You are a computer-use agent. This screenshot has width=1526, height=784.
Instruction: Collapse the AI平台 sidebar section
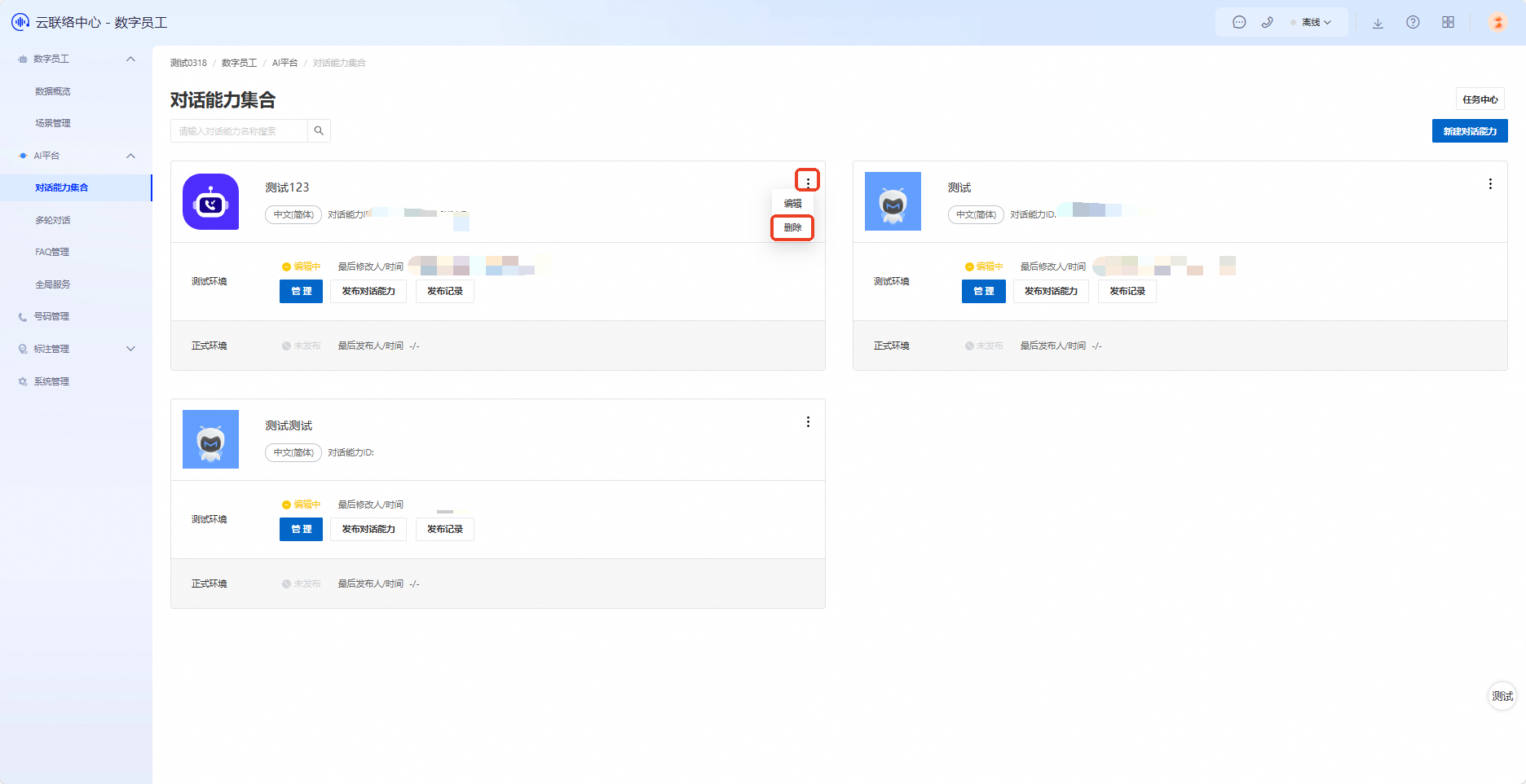pos(130,156)
